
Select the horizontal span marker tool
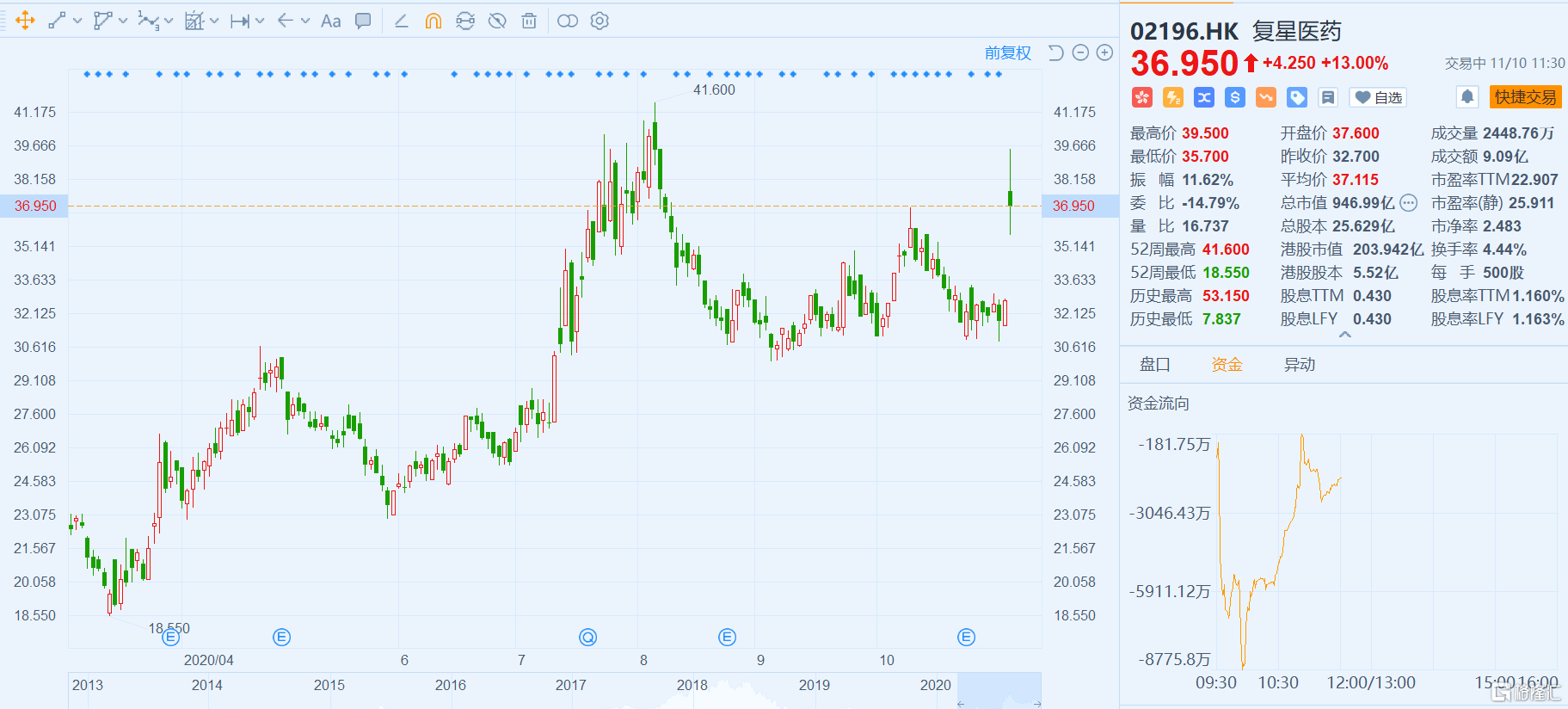tap(240, 21)
